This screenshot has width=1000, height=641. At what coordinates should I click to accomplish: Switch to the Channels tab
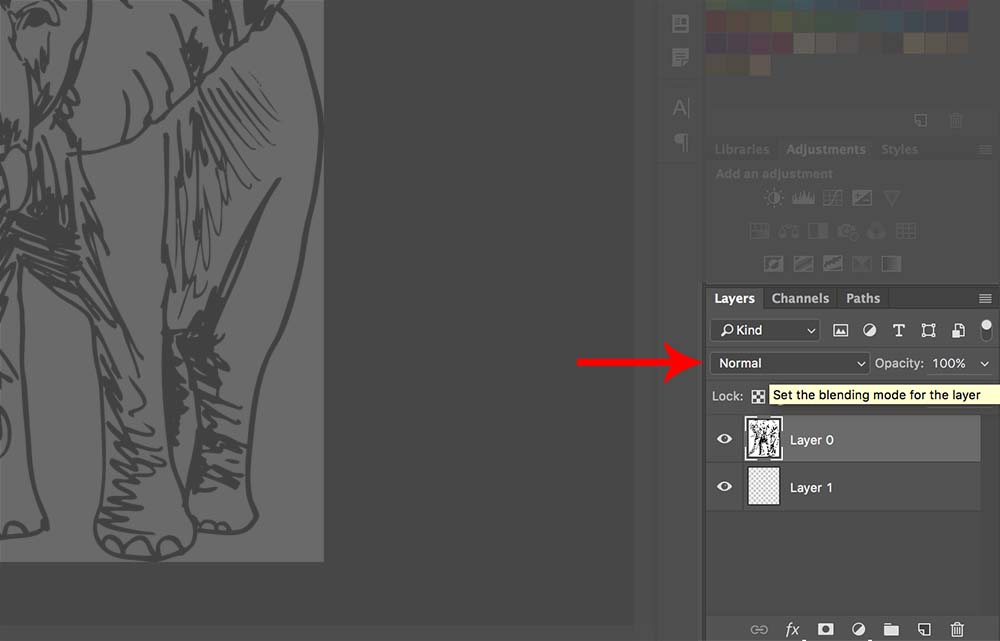tap(800, 298)
